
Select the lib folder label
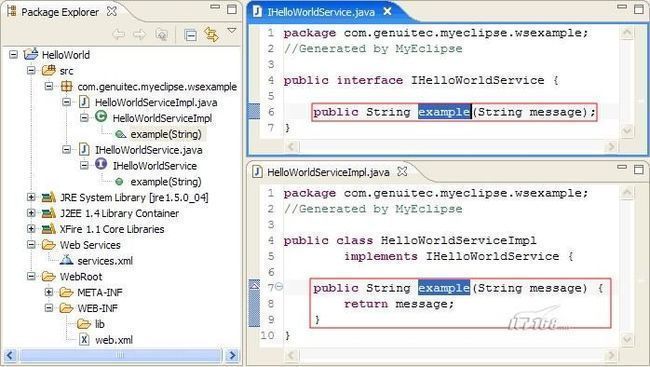tap(99, 324)
